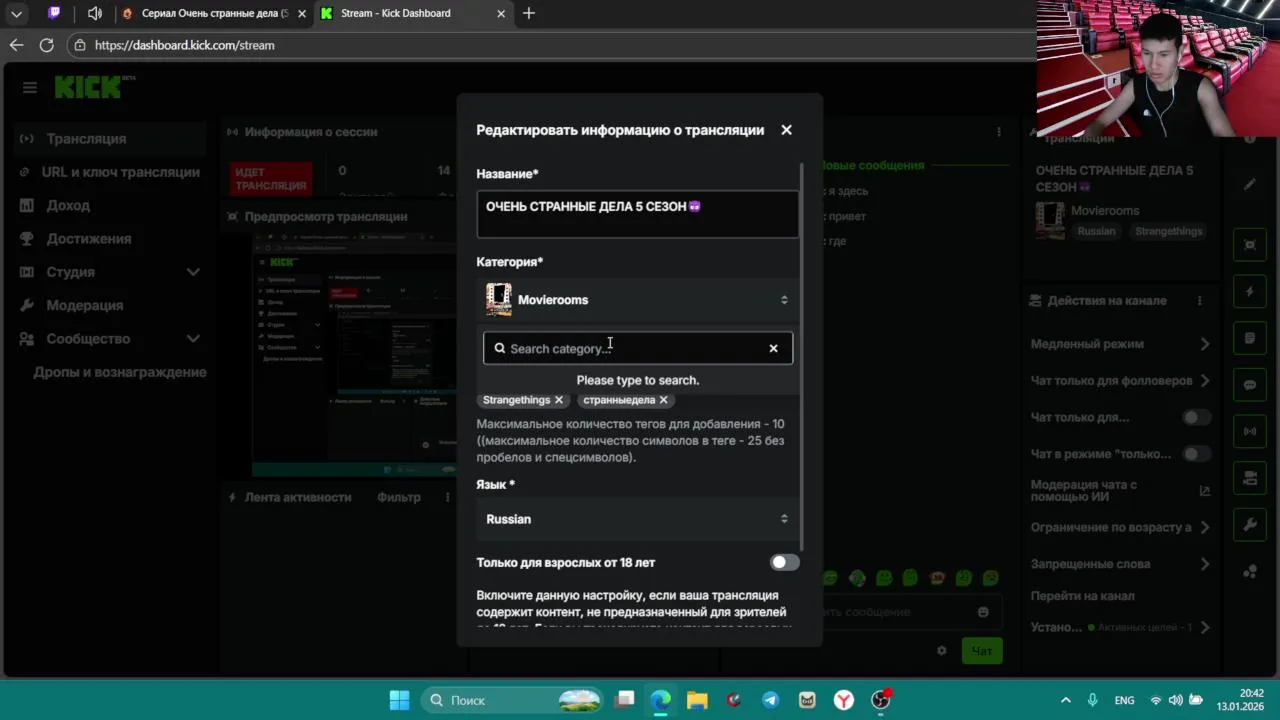Click the pencil edit icon in stream info panel

[1250, 184]
